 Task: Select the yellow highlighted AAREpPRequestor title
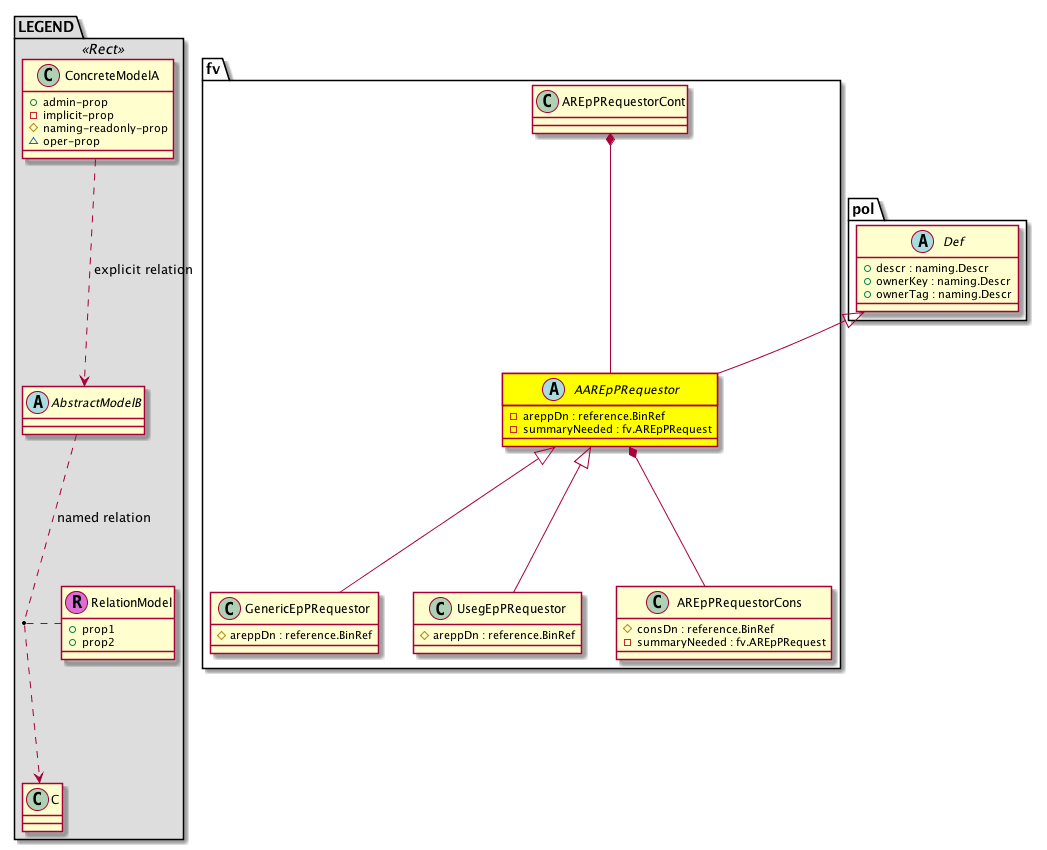628,389
